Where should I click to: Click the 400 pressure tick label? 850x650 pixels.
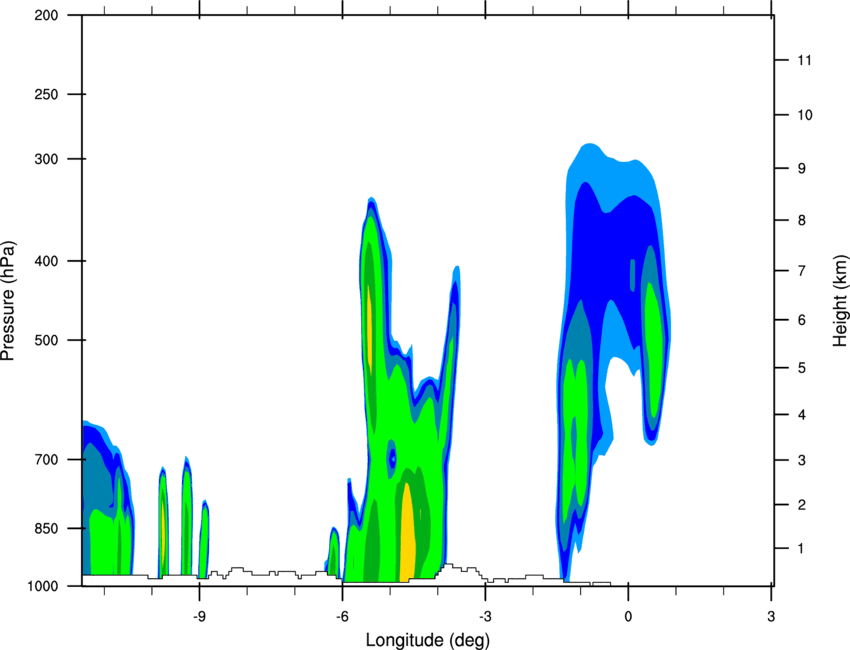(x=46, y=261)
